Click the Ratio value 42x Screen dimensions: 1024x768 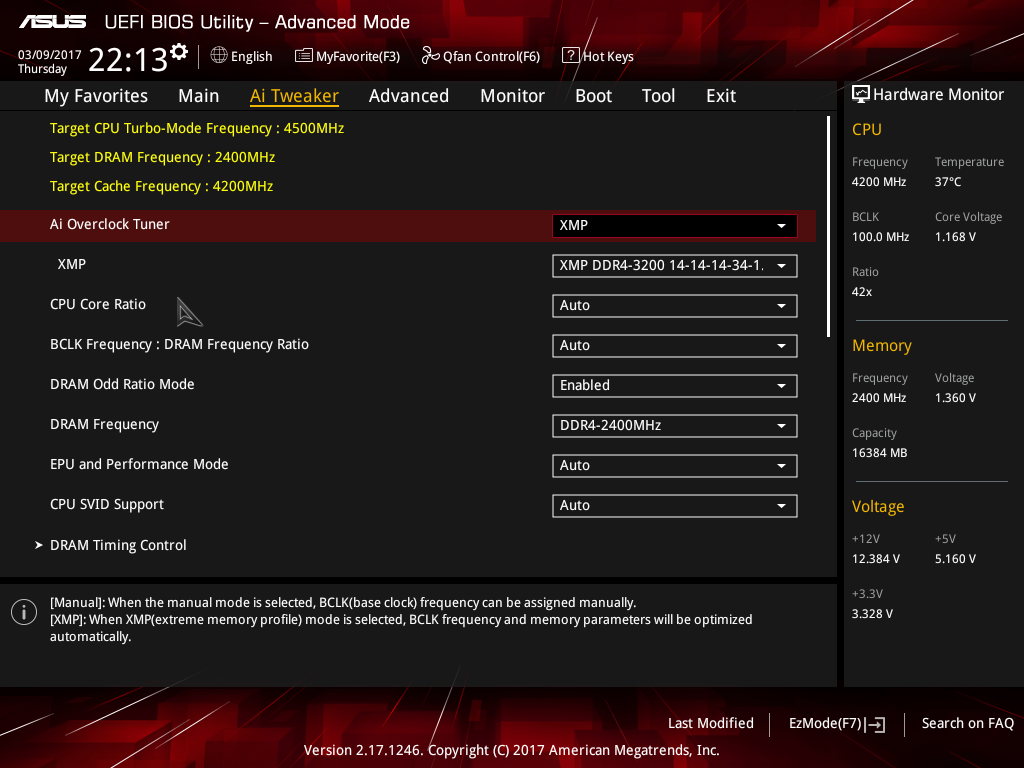point(861,292)
